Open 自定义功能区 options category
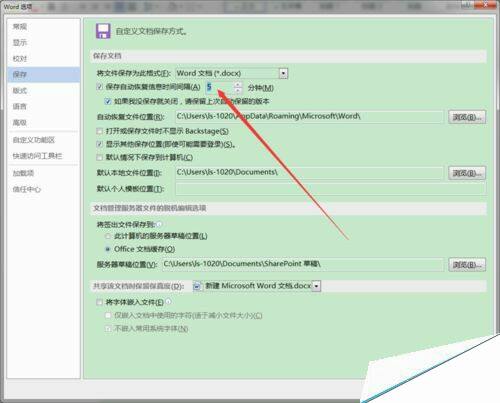This screenshot has height=403, width=500. tap(43, 140)
